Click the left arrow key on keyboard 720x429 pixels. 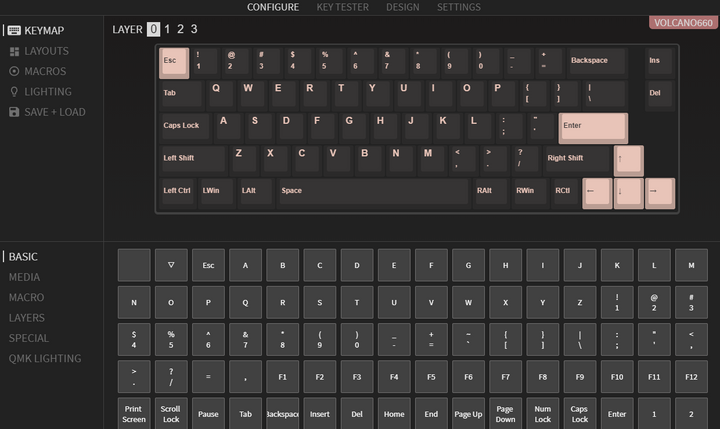[597, 192]
